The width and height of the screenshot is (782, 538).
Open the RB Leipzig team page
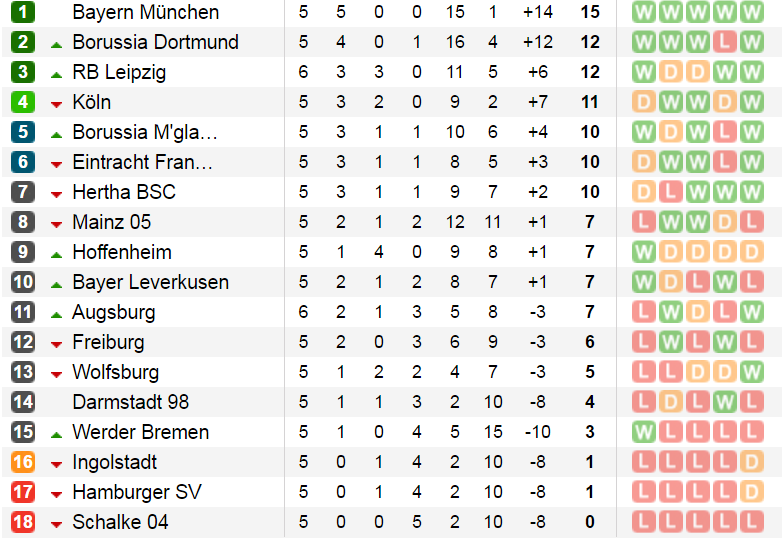point(119,72)
